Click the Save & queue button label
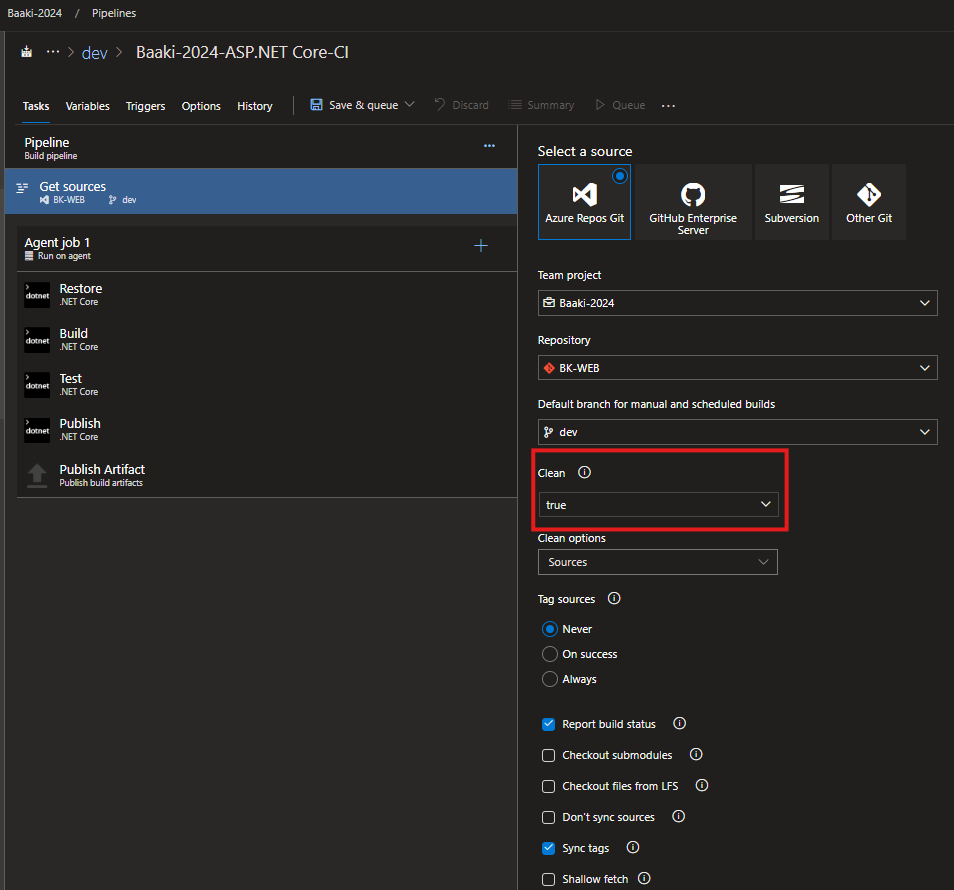 pos(363,105)
